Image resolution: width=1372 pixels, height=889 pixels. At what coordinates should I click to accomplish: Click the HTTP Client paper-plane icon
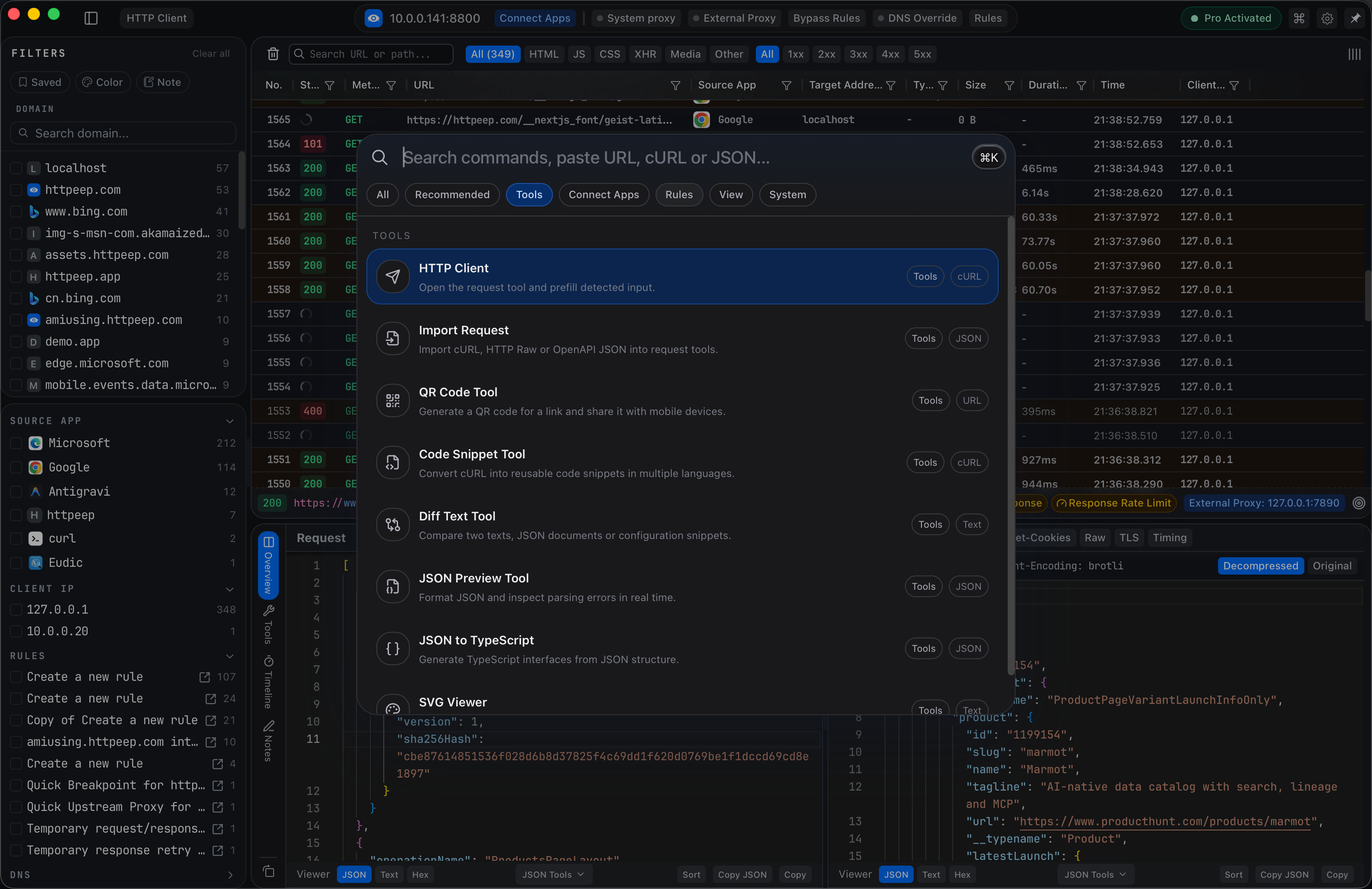tap(393, 277)
